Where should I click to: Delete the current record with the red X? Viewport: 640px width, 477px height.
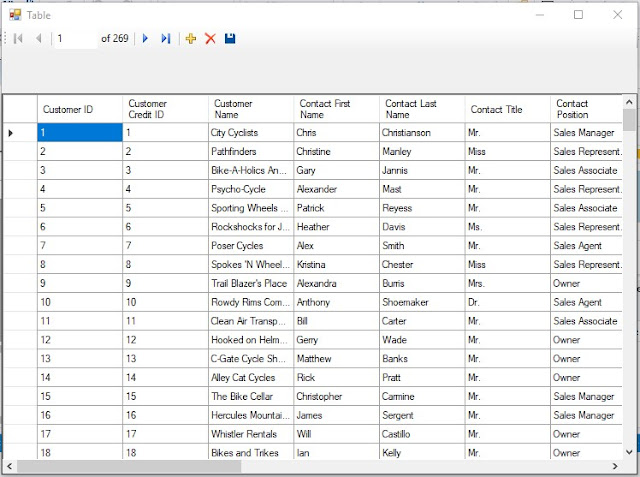pos(210,39)
